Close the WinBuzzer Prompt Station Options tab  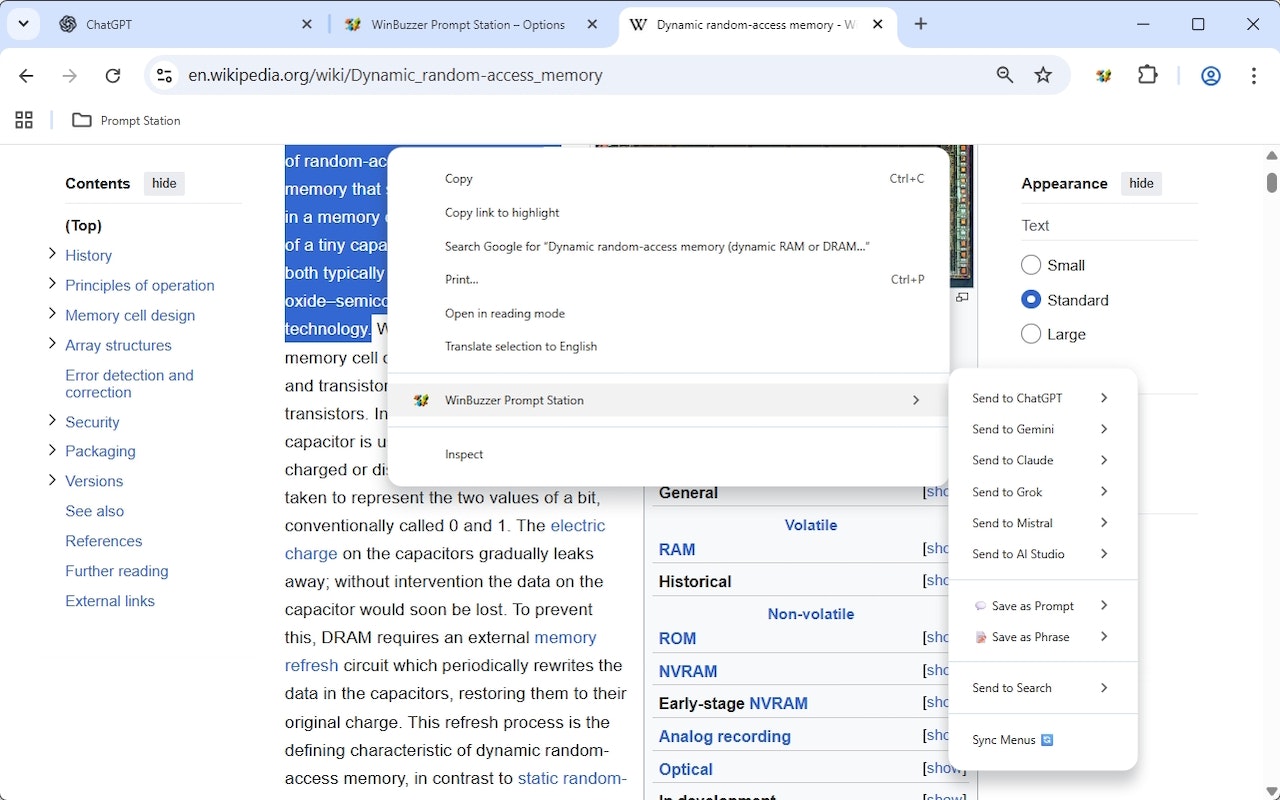(590, 24)
